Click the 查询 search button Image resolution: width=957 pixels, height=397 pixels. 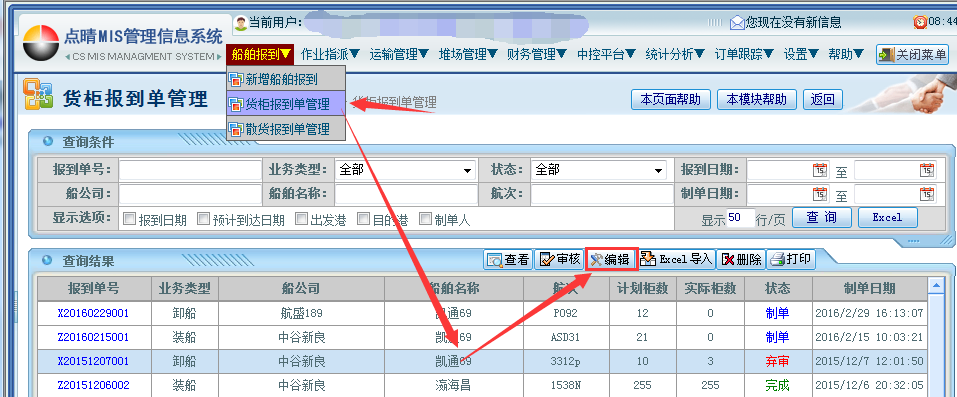(x=822, y=217)
